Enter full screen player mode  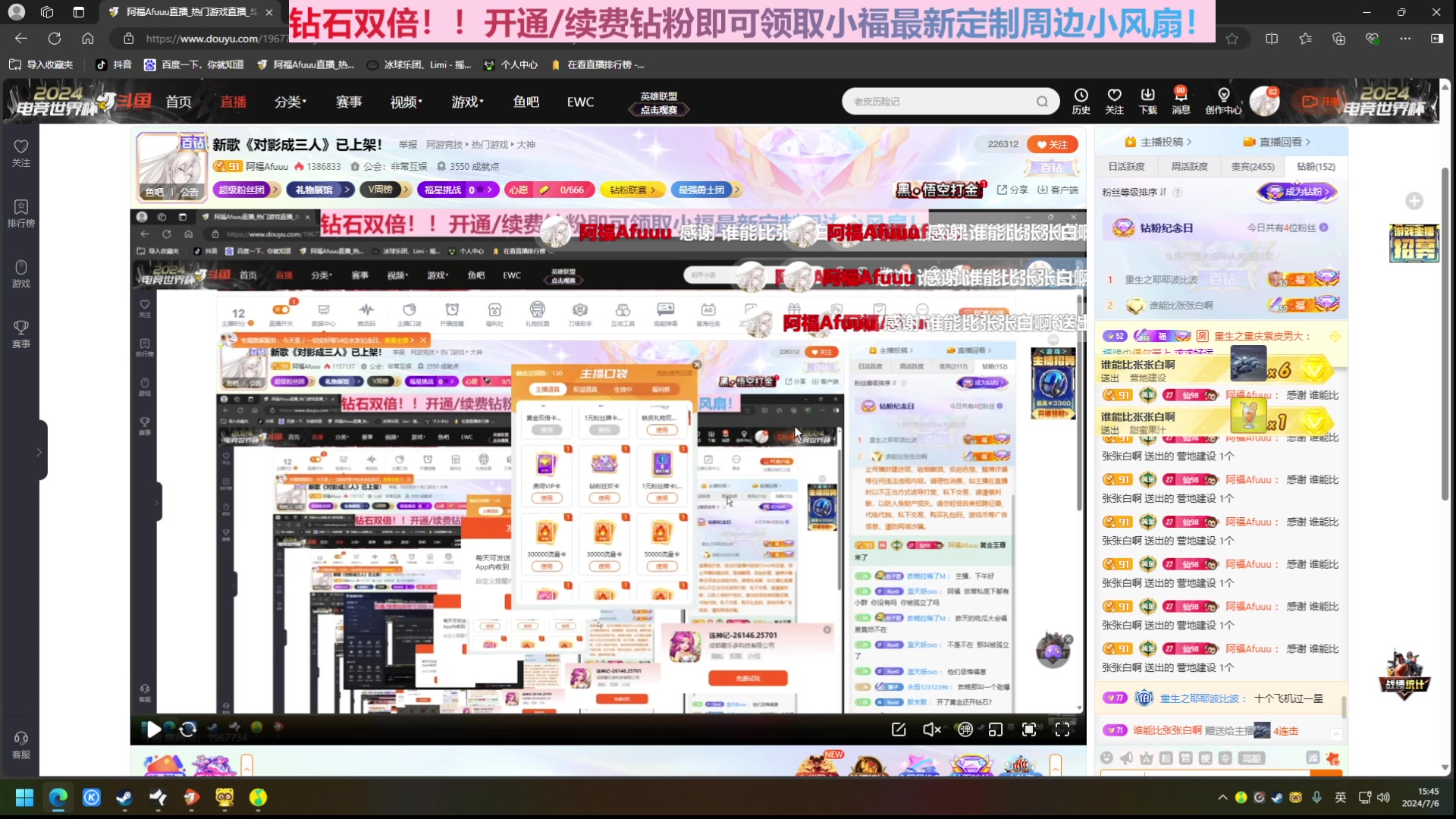point(1062,730)
